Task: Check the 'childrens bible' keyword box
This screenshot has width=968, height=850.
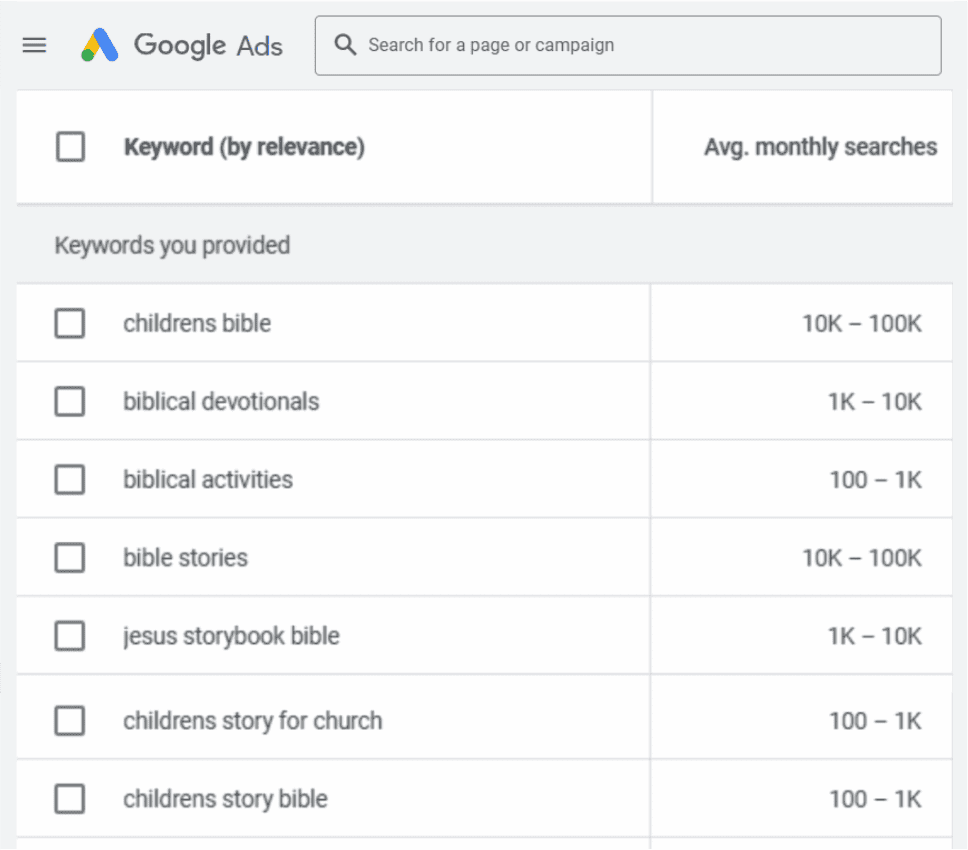Action: 70,323
